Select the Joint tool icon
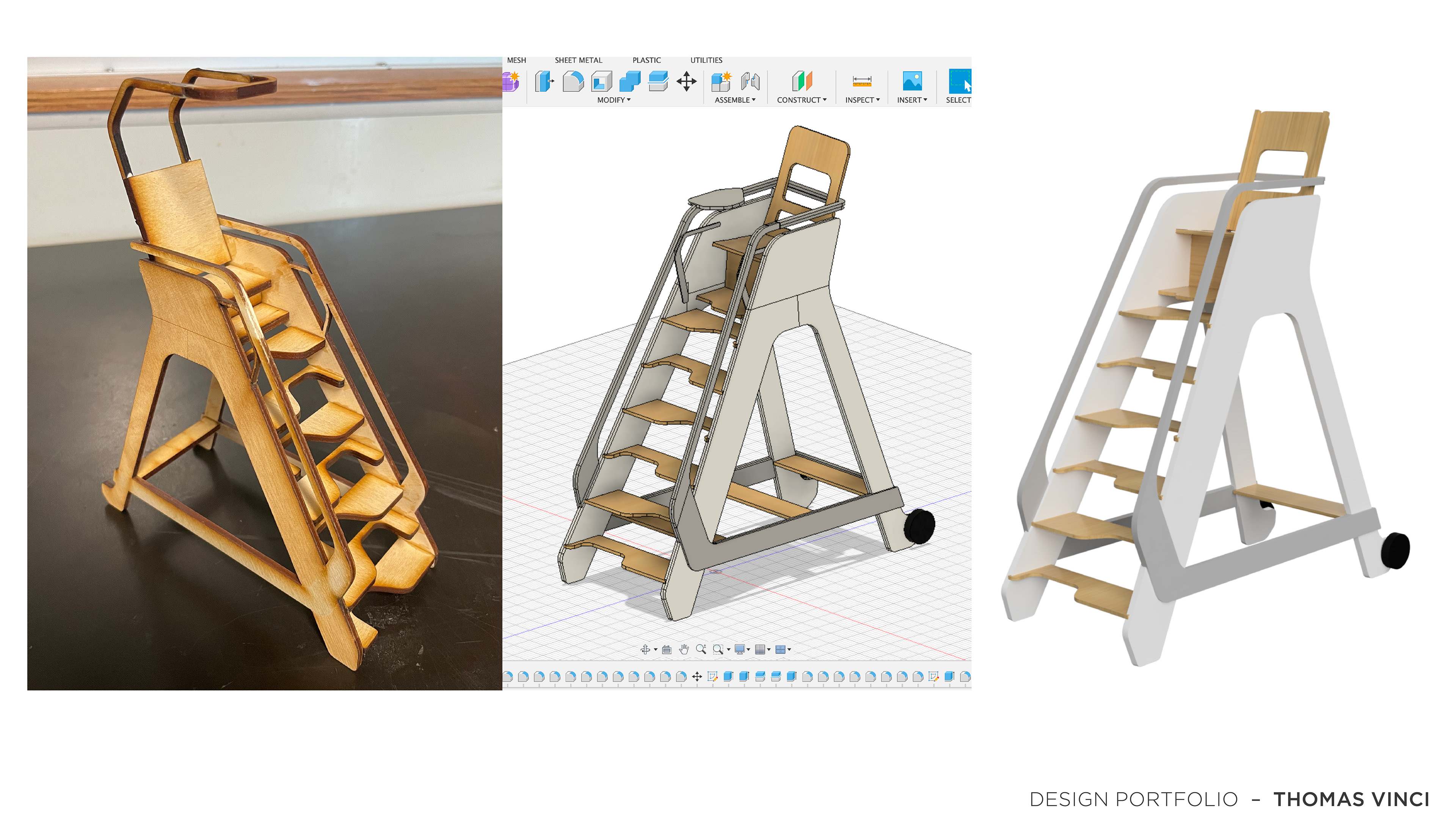 click(x=750, y=82)
